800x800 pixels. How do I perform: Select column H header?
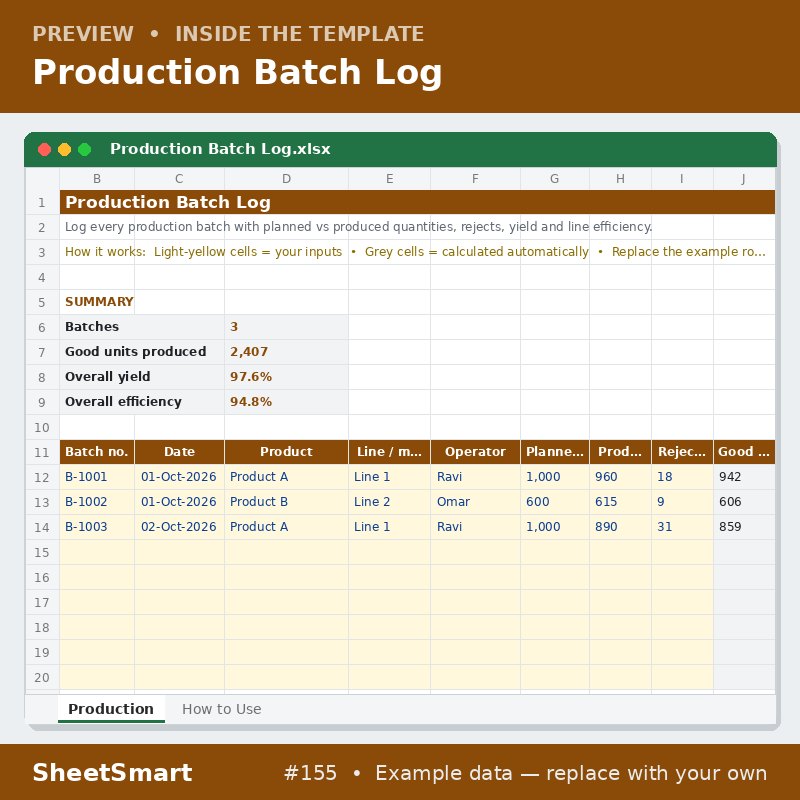pyautogui.click(x=620, y=179)
